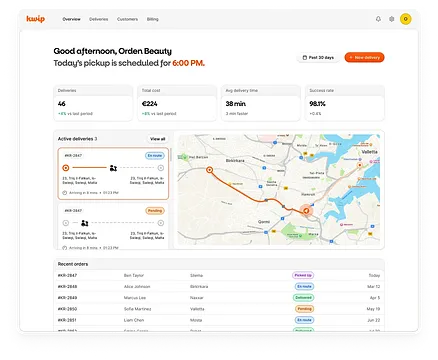The height and width of the screenshot is (360, 438).
Task: Click the Mar 12 date cell
Action: [x=373, y=287]
